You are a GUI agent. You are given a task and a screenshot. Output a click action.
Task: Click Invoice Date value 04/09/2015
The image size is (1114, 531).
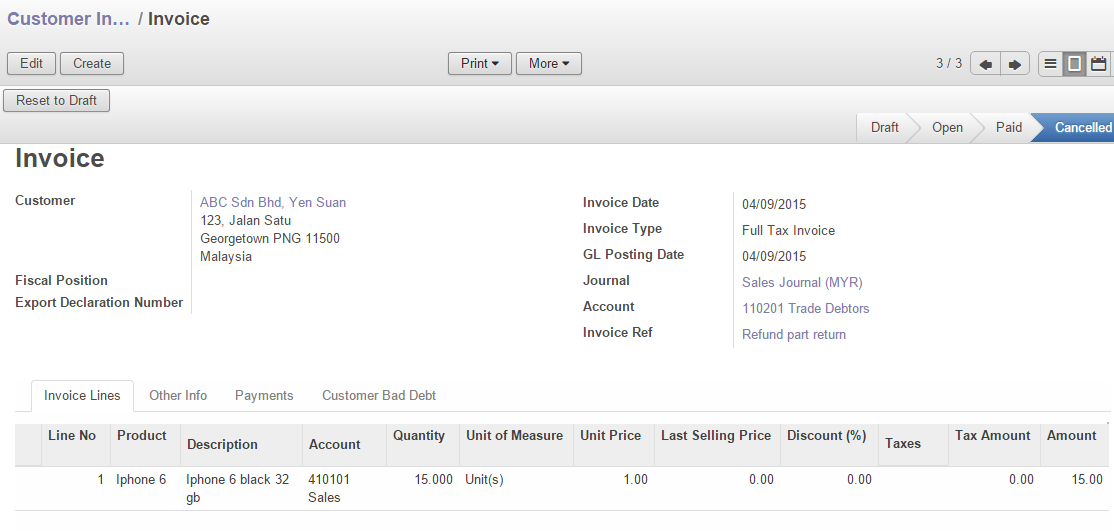pyautogui.click(x=774, y=205)
